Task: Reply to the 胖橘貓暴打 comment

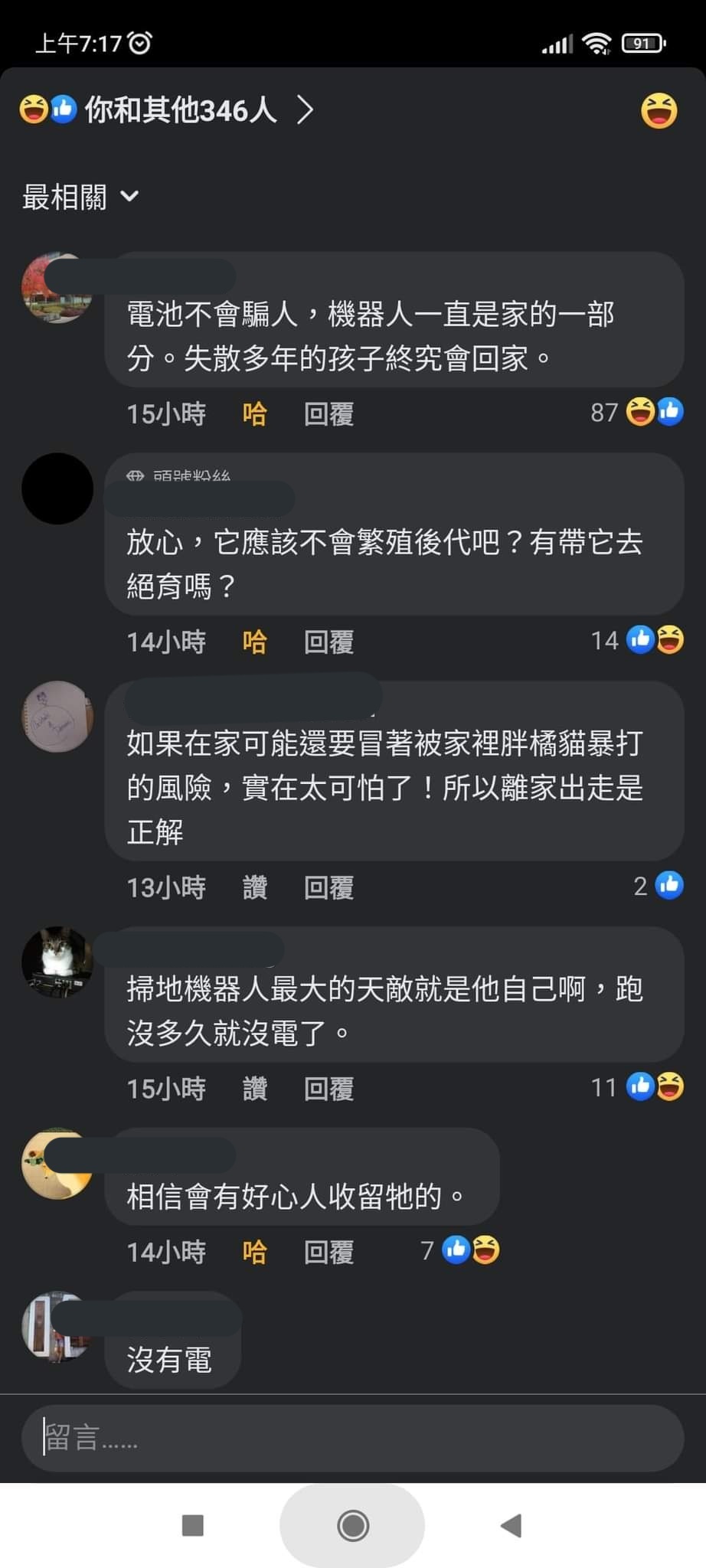Action: (328, 887)
